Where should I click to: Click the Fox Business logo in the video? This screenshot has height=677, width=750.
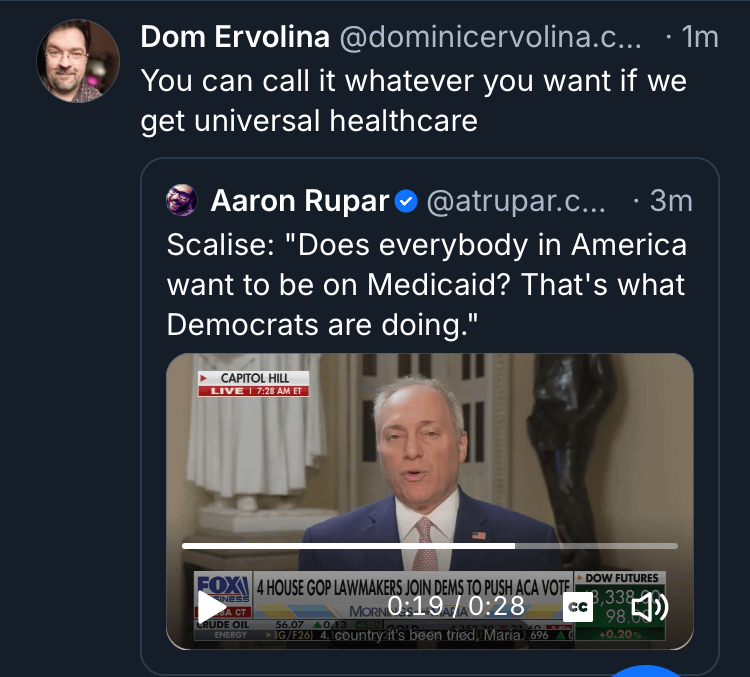[x=222, y=587]
